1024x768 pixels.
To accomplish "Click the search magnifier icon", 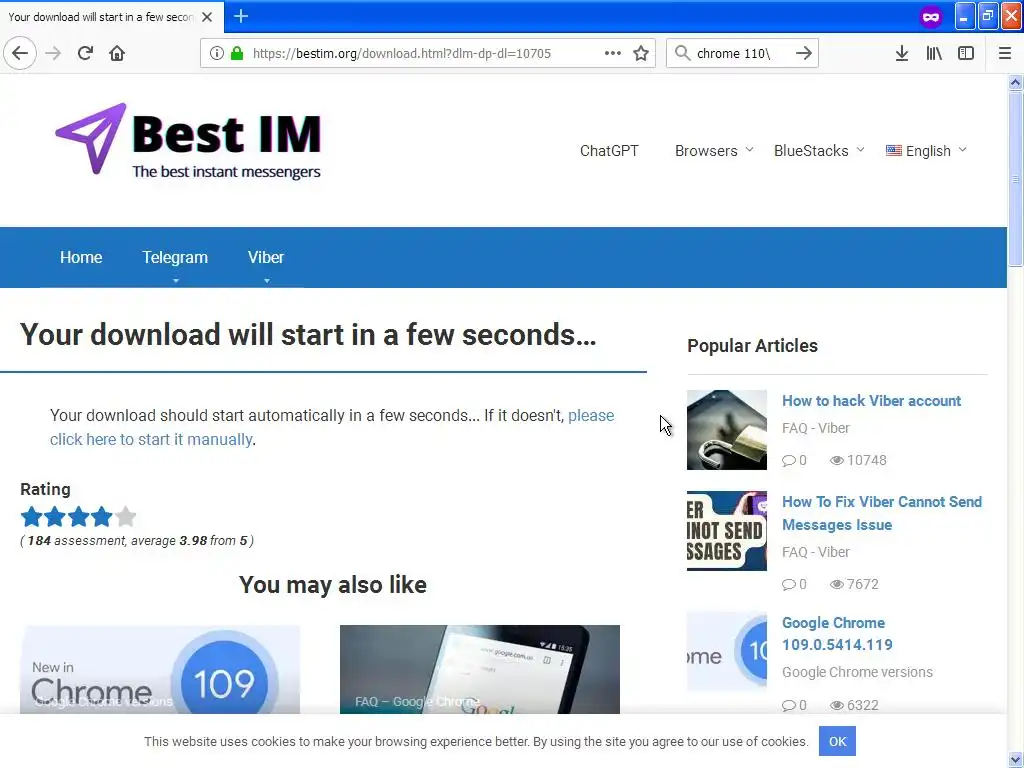I will (x=682, y=53).
